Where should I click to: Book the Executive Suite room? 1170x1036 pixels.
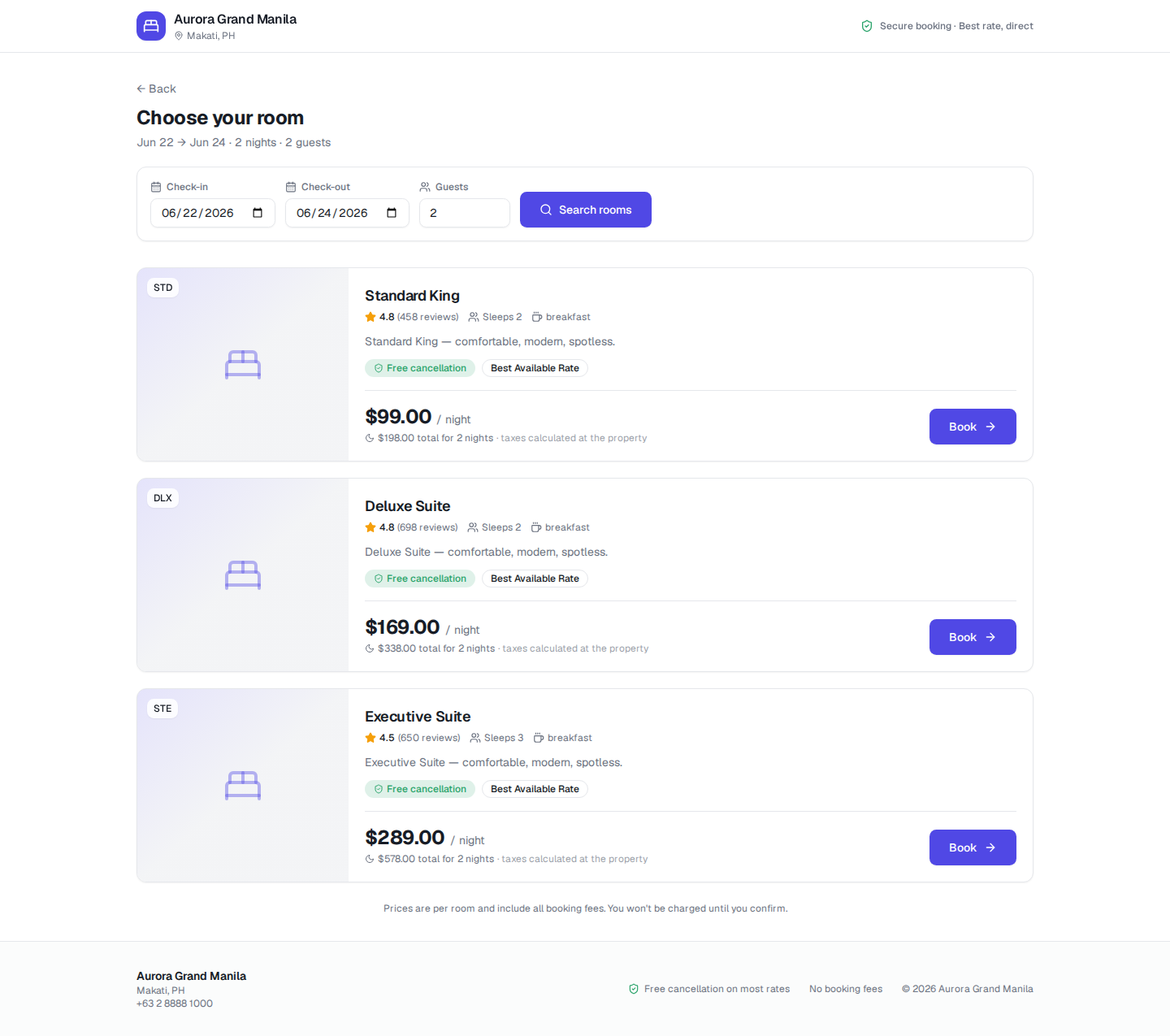[973, 847]
